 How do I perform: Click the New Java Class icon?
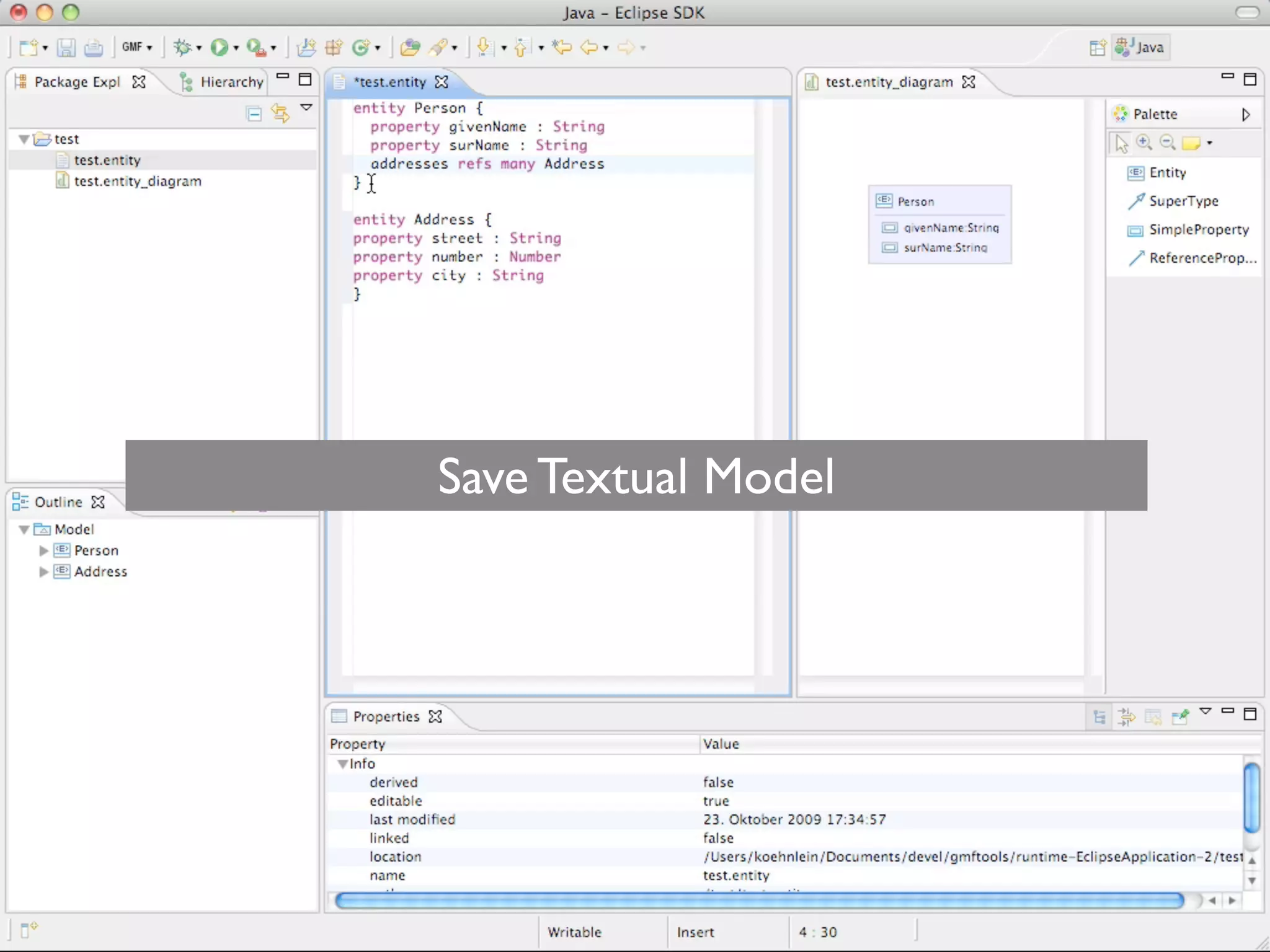pos(362,47)
